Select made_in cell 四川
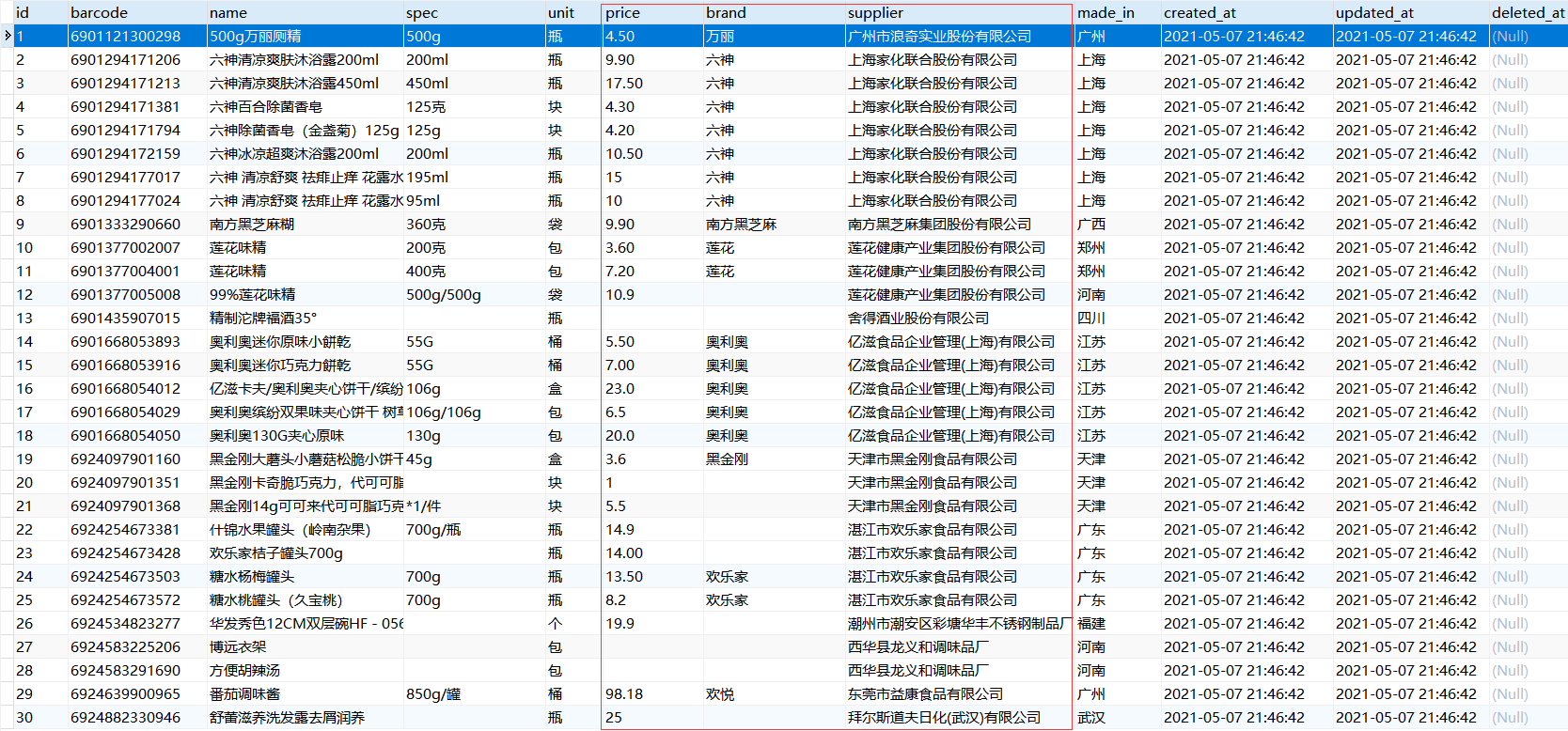1568x731 pixels. coord(1118,318)
